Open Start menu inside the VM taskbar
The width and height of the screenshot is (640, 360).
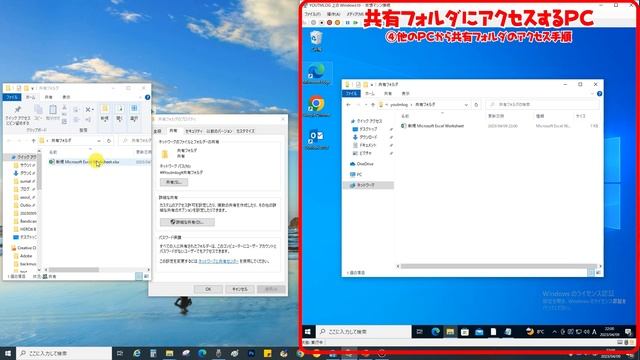click(308, 331)
